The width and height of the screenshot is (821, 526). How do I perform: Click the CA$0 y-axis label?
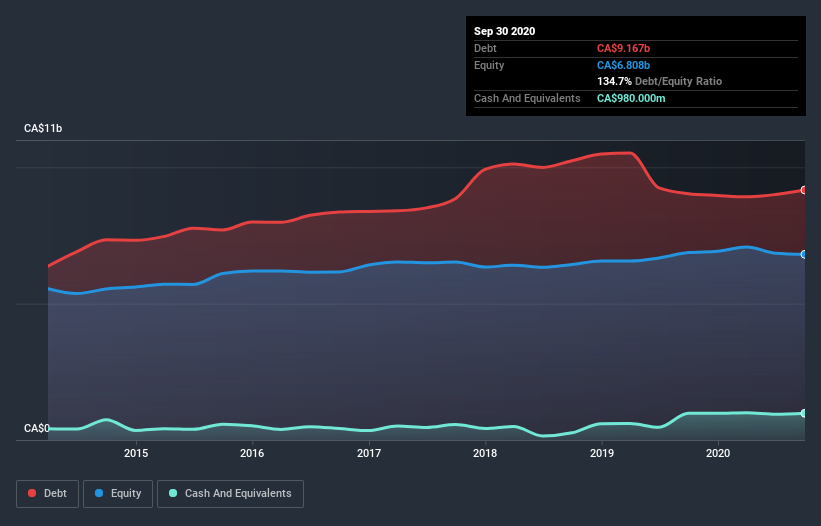[x=37, y=428]
